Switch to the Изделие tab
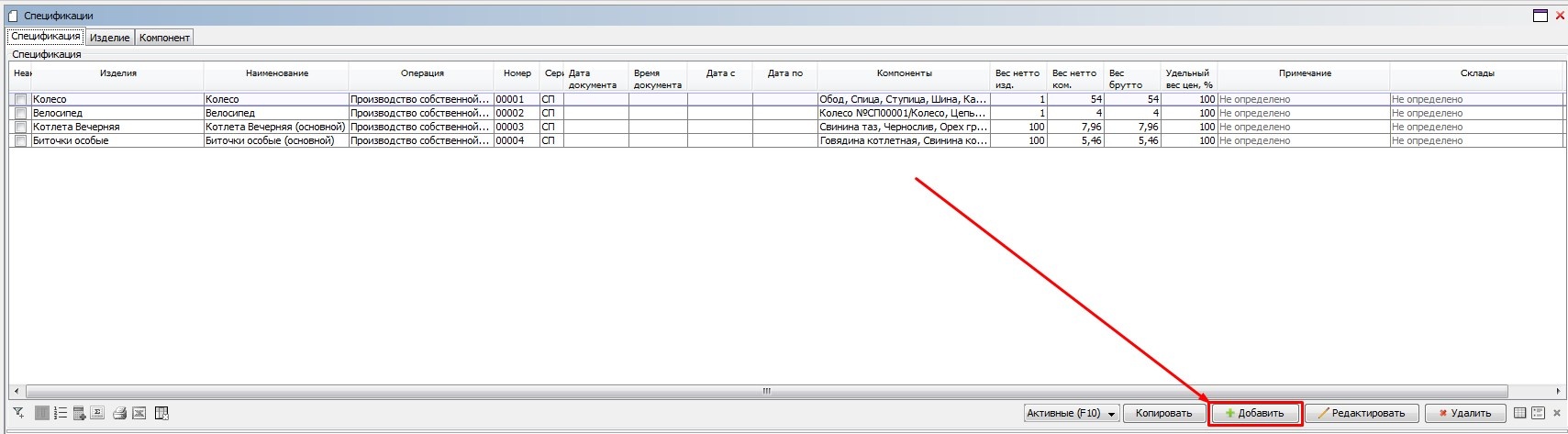Viewport: 1568px width, 434px height. pyautogui.click(x=109, y=38)
